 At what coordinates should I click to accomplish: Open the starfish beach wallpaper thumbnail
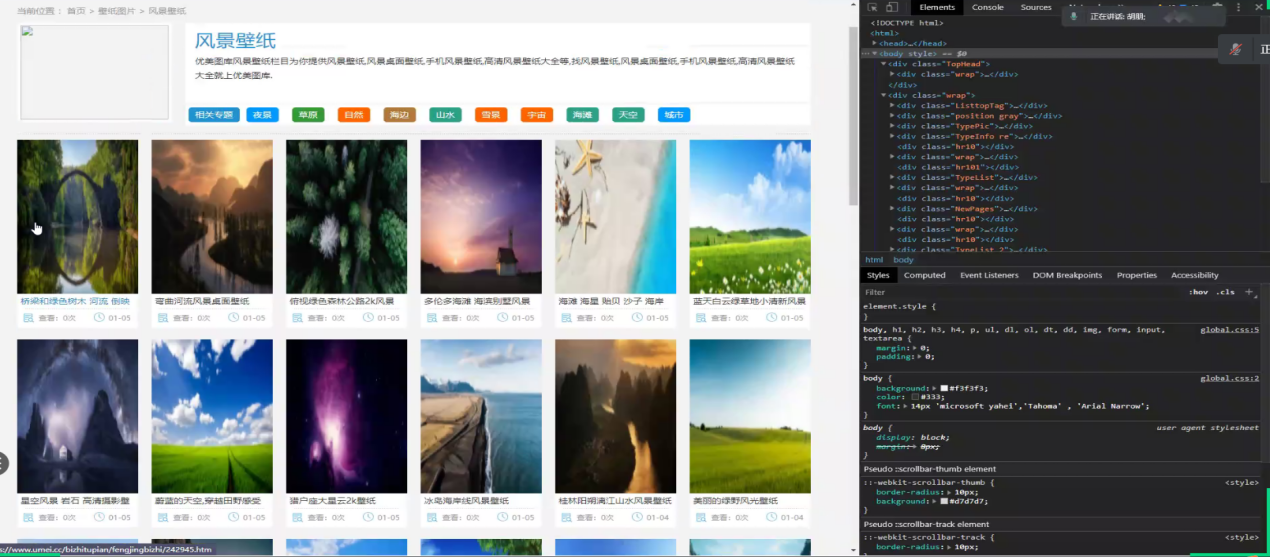615,216
